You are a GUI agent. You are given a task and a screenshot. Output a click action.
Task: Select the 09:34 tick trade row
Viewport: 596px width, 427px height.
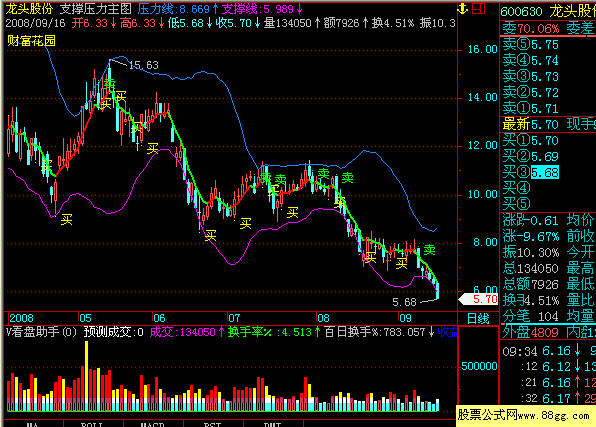click(x=548, y=351)
